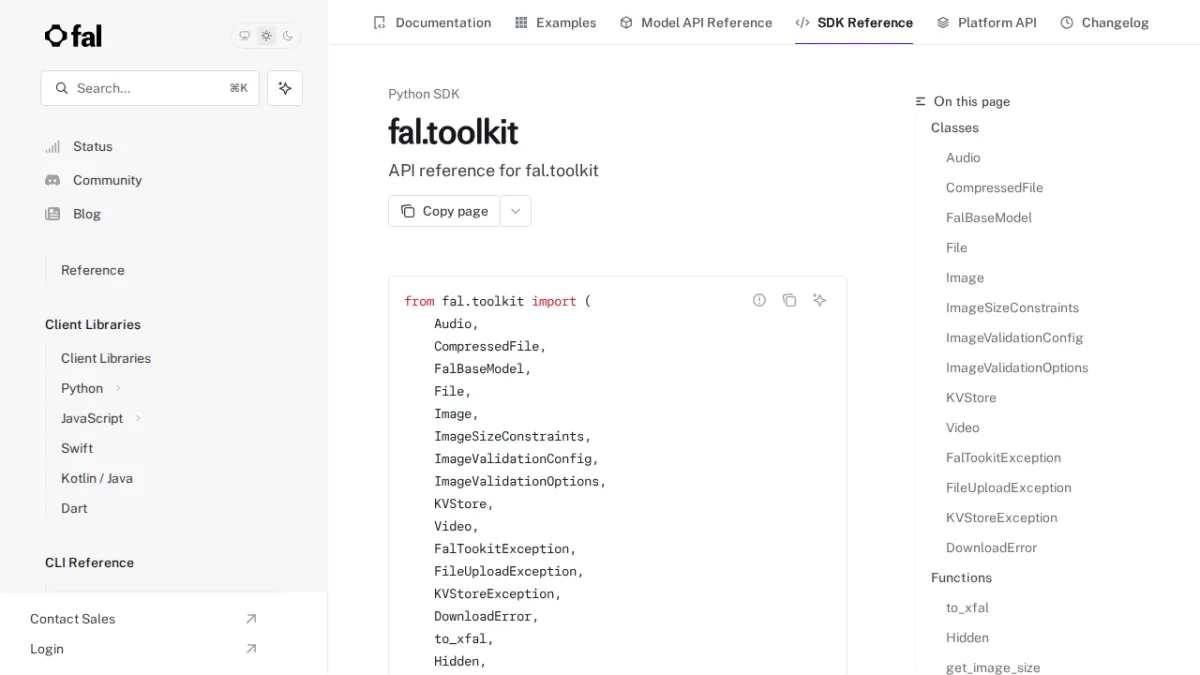Open the Dart client library page
Screen dimensions: 1200x675
pyautogui.click(x=74, y=508)
